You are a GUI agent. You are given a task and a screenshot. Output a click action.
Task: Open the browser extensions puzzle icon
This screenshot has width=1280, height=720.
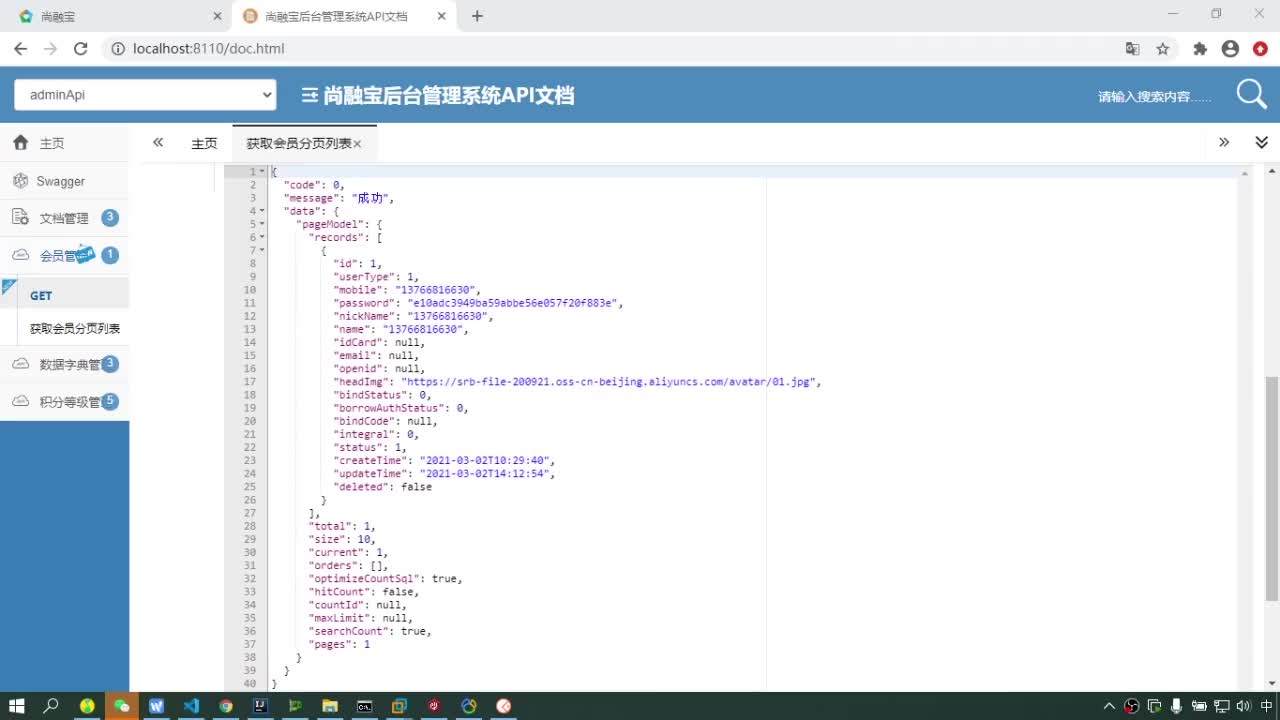pos(1200,48)
